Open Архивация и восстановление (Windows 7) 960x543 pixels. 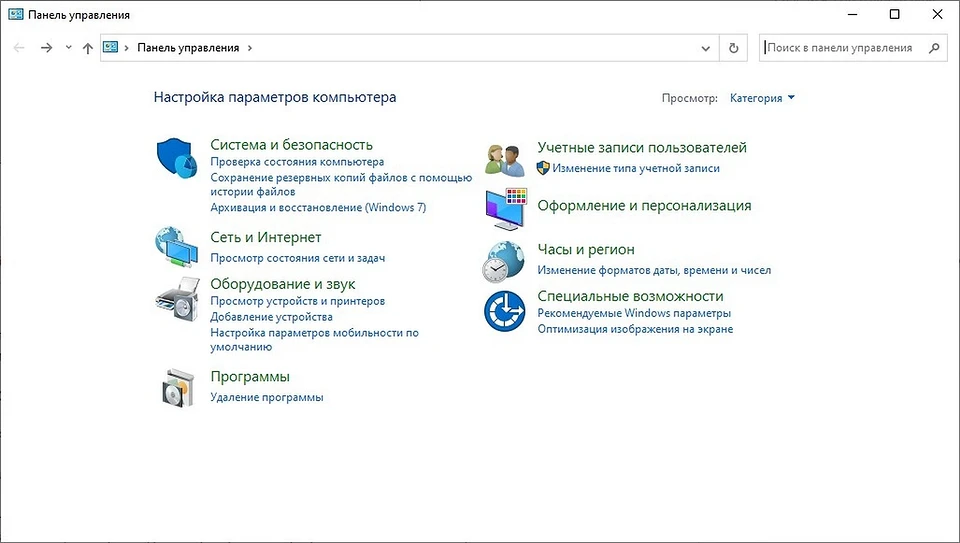point(318,208)
